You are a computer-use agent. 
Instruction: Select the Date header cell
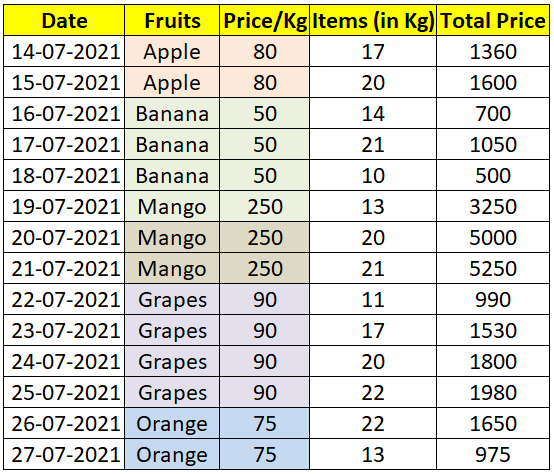pyautogui.click(x=64, y=20)
